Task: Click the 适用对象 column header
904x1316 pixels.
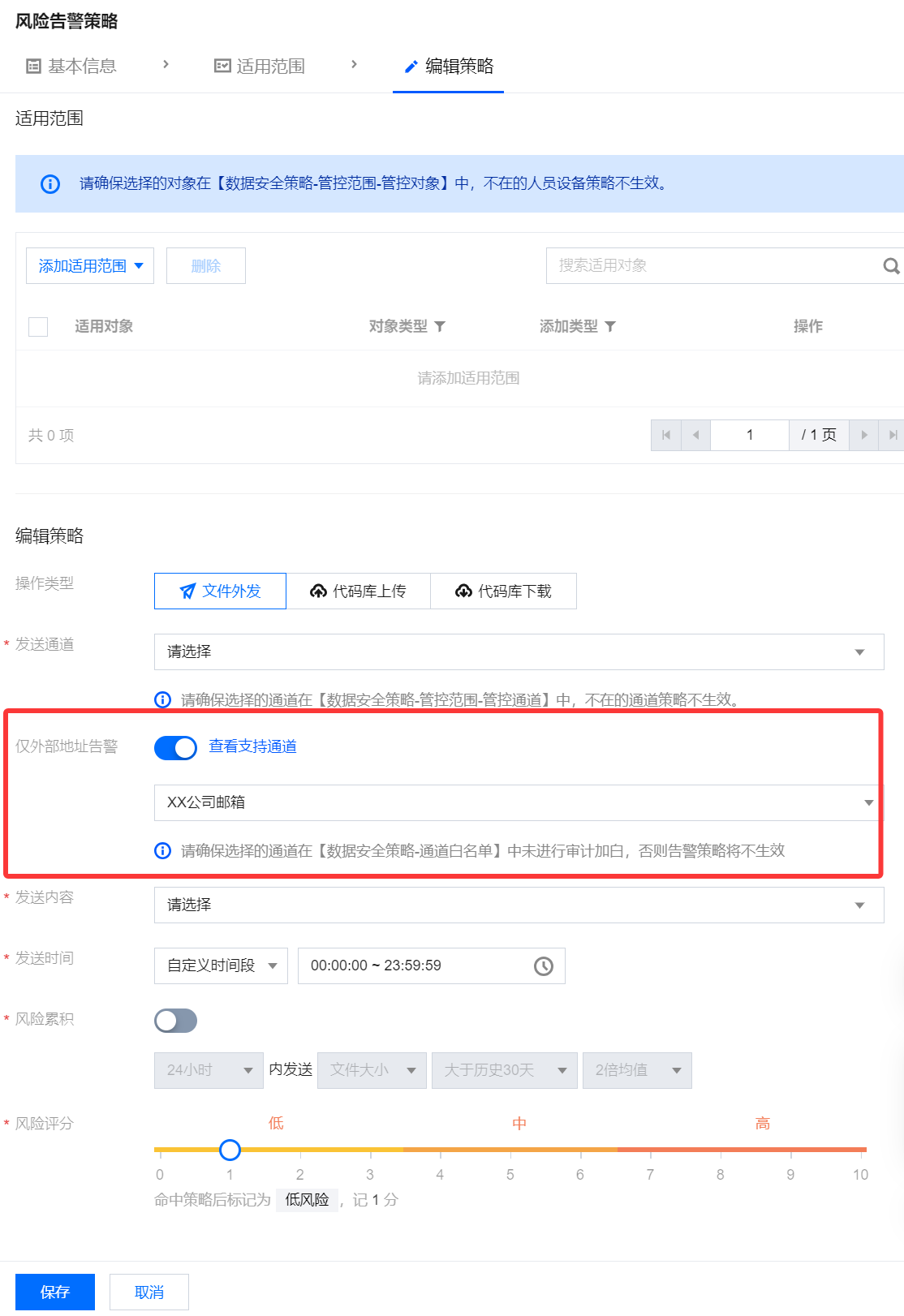Action: click(104, 326)
